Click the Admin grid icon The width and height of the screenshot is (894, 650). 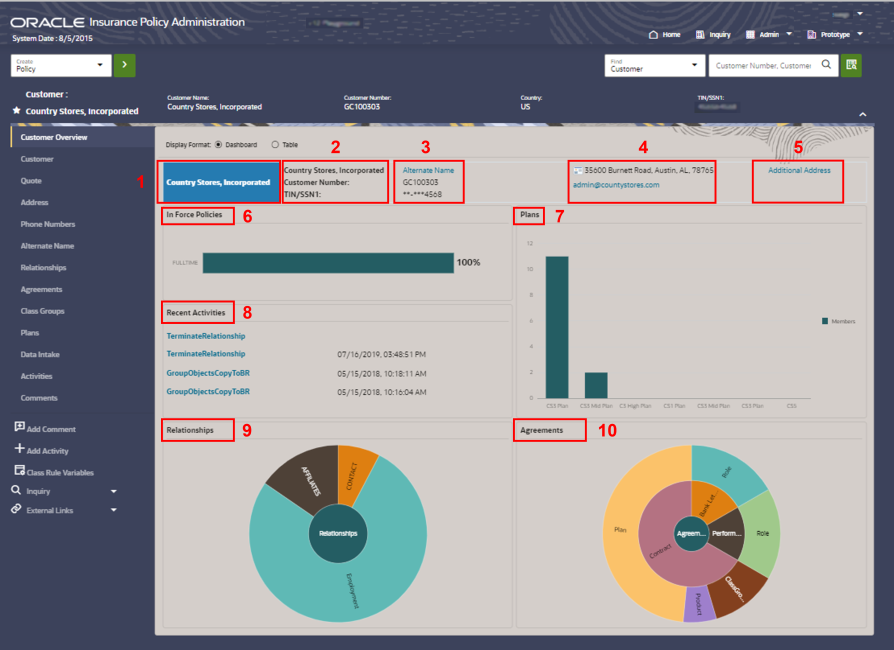coord(750,35)
